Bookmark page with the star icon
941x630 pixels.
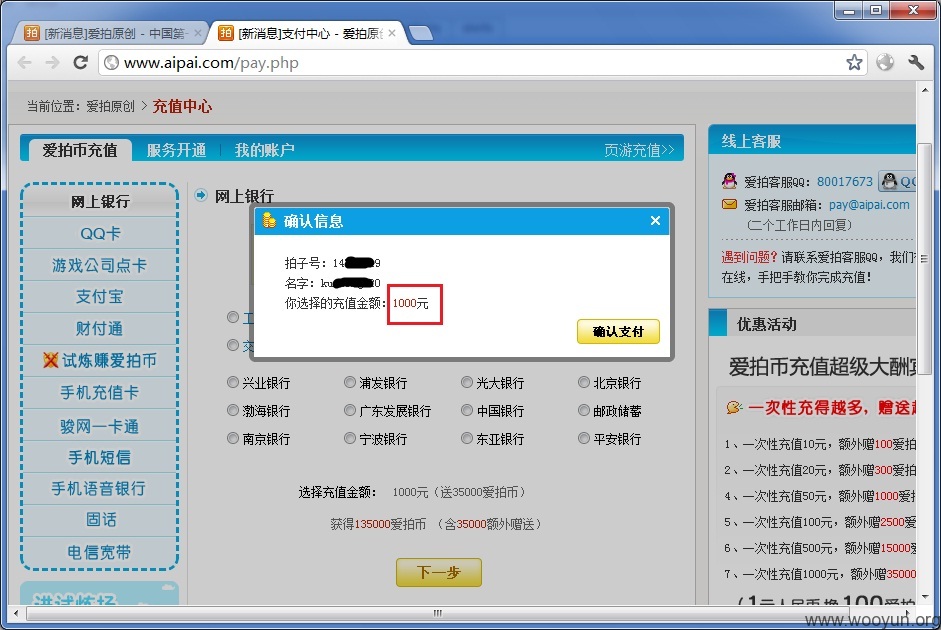pos(854,62)
